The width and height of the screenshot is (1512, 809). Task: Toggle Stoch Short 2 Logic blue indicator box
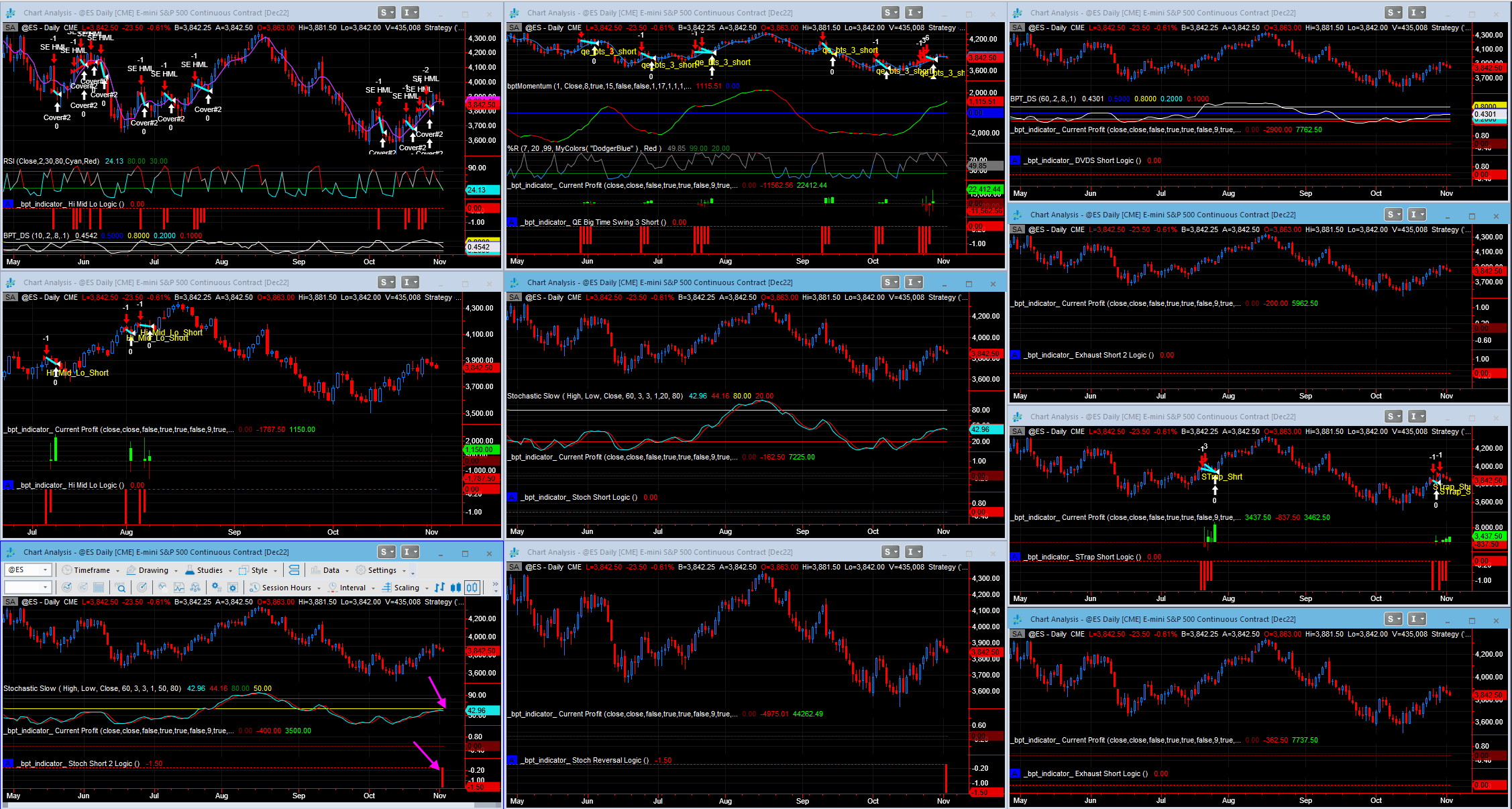[x=8, y=763]
